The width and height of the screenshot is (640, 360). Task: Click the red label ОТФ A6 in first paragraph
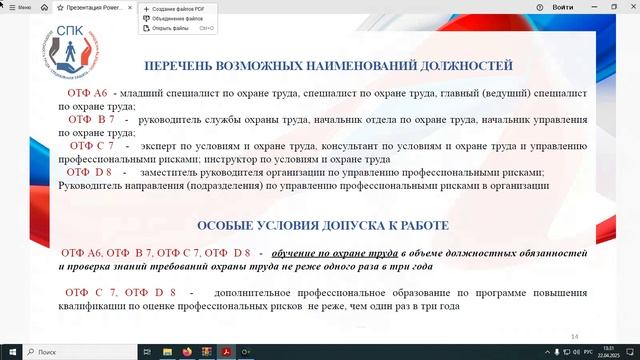click(x=87, y=93)
